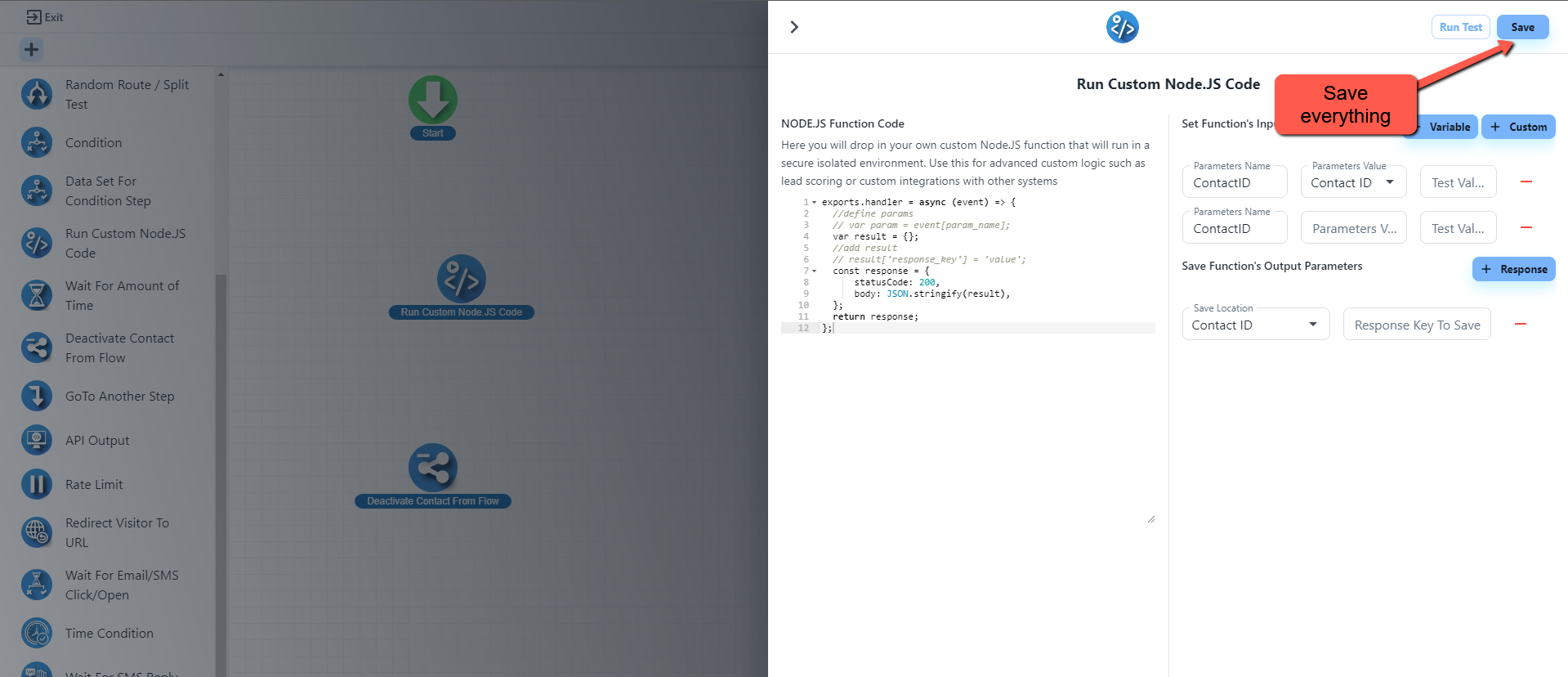The height and width of the screenshot is (677, 1568).
Task: Click the Wait For Amount of Time hourglass icon
Action: tap(37, 295)
